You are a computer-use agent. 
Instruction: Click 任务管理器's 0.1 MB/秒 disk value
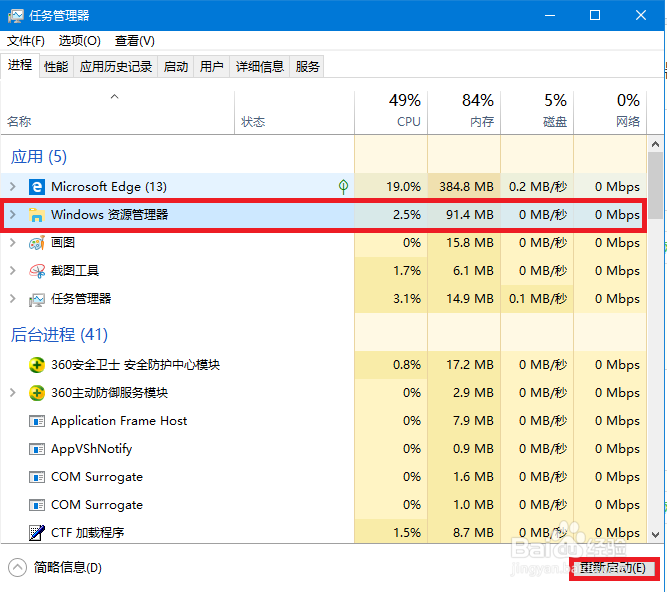click(x=538, y=299)
